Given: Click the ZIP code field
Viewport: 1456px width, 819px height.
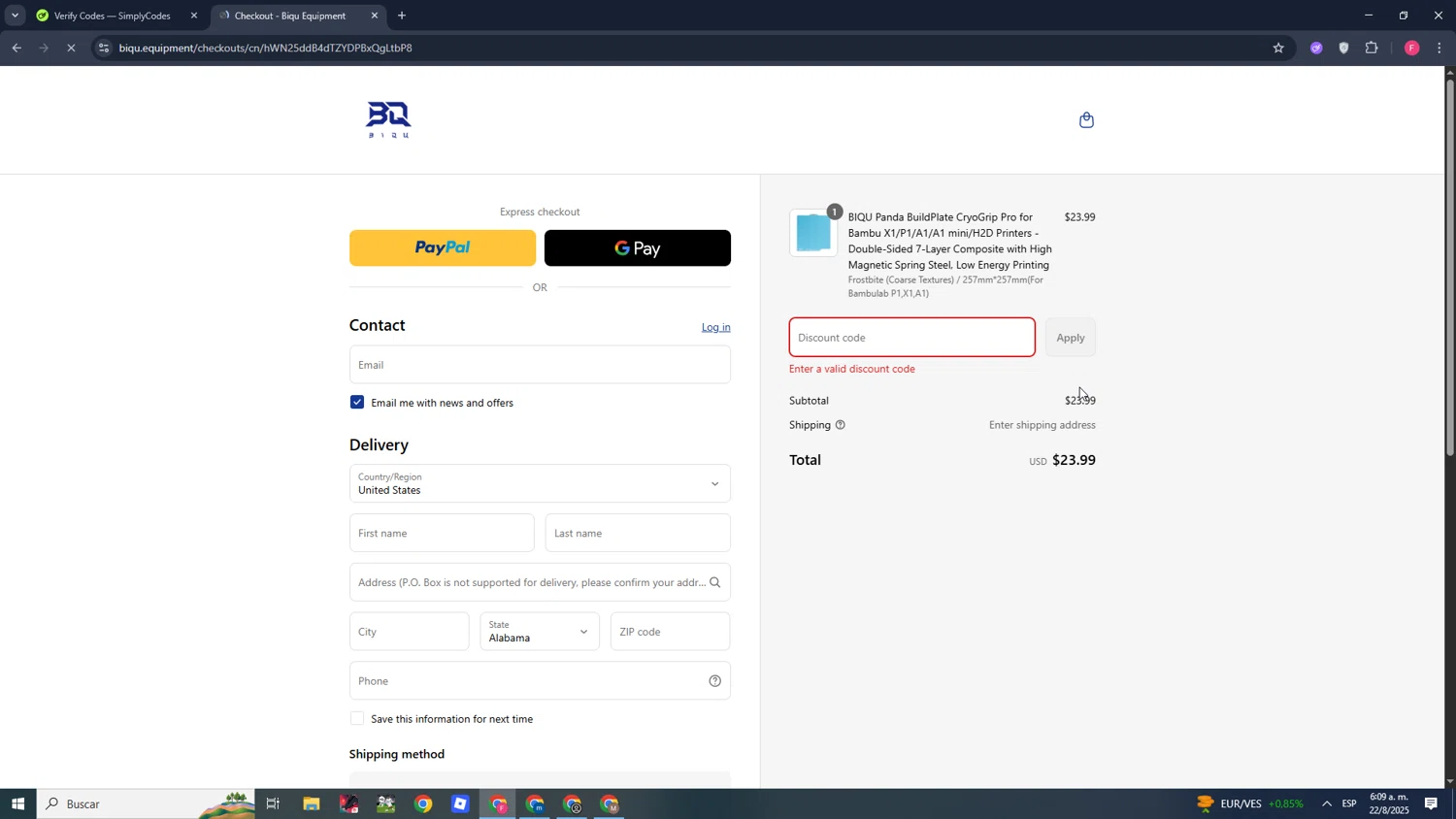Looking at the screenshot, I should pos(671,632).
